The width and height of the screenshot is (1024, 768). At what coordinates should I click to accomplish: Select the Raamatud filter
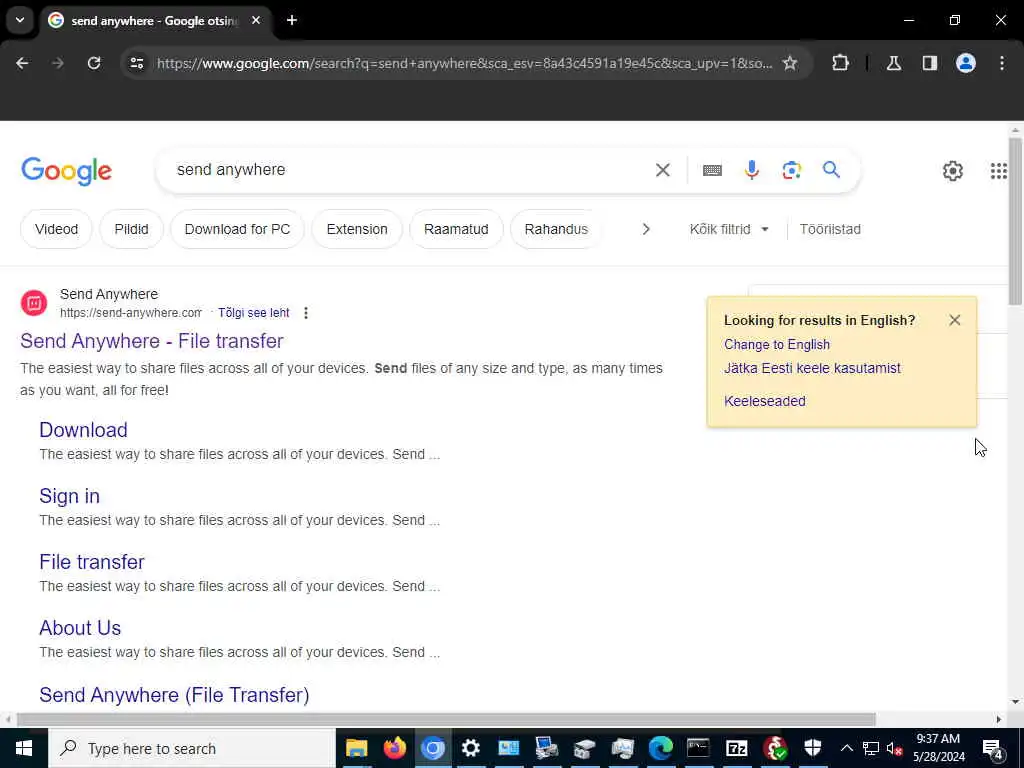[456, 229]
